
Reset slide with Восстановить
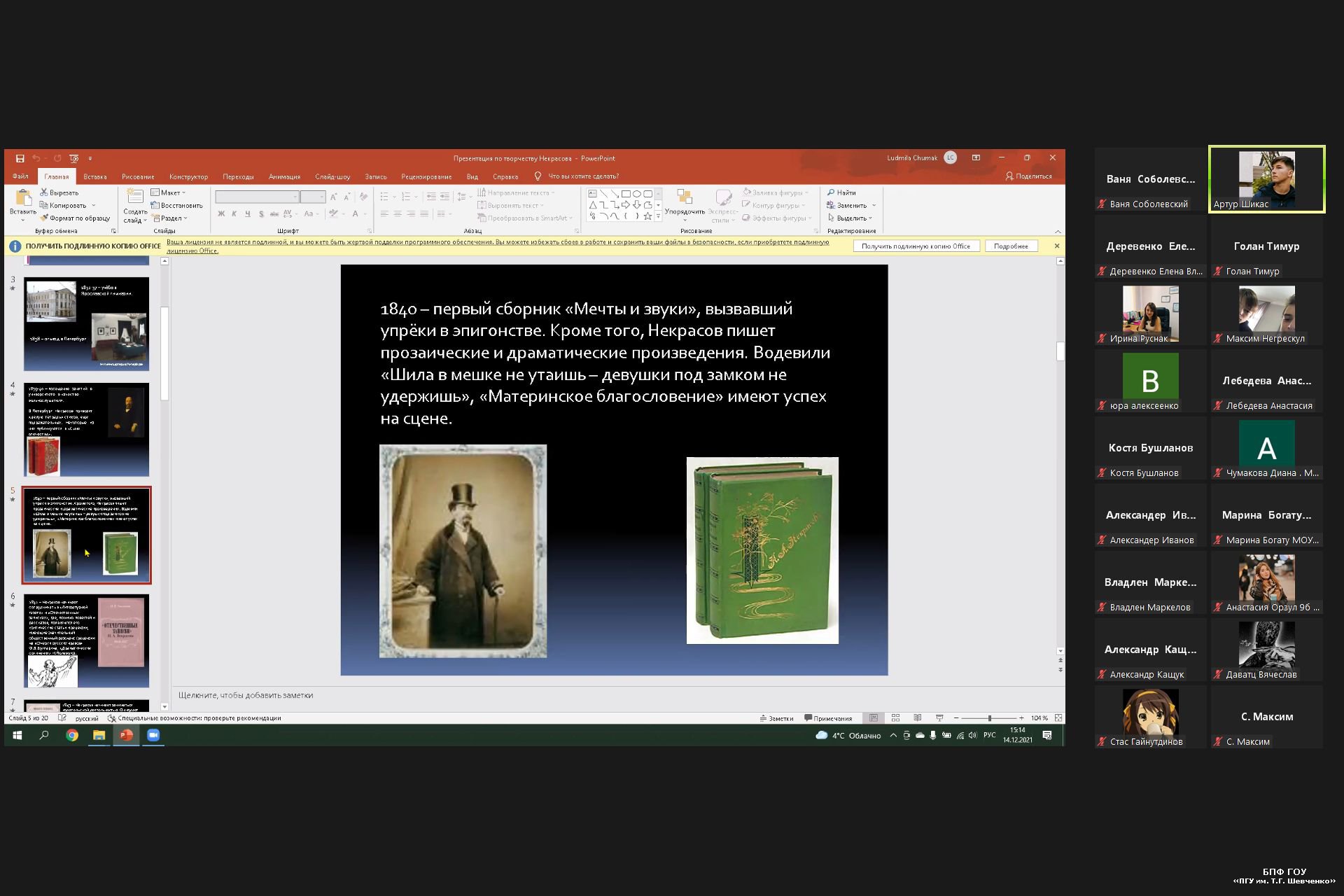coord(176,205)
